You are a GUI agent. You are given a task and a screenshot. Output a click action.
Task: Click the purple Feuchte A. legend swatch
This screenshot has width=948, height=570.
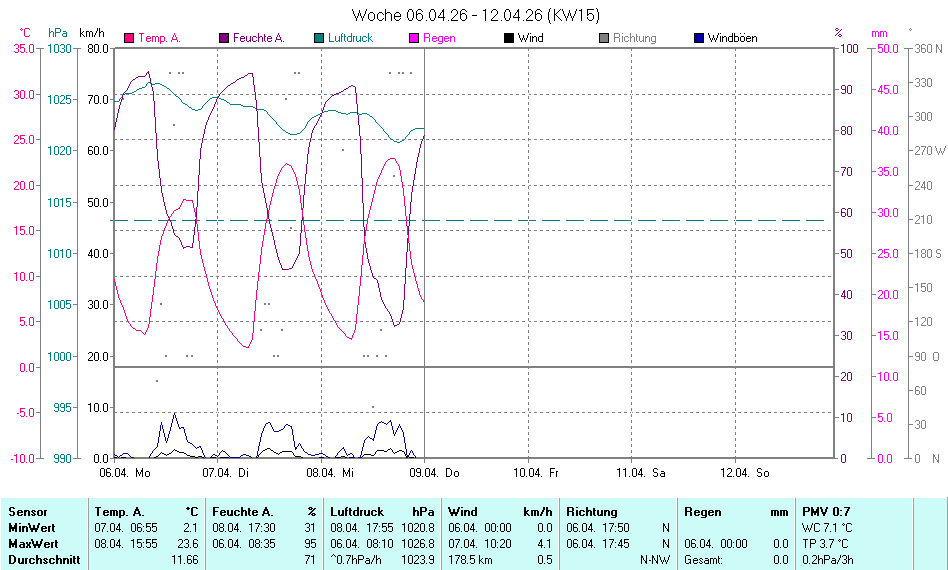pyautogui.click(x=224, y=38)
